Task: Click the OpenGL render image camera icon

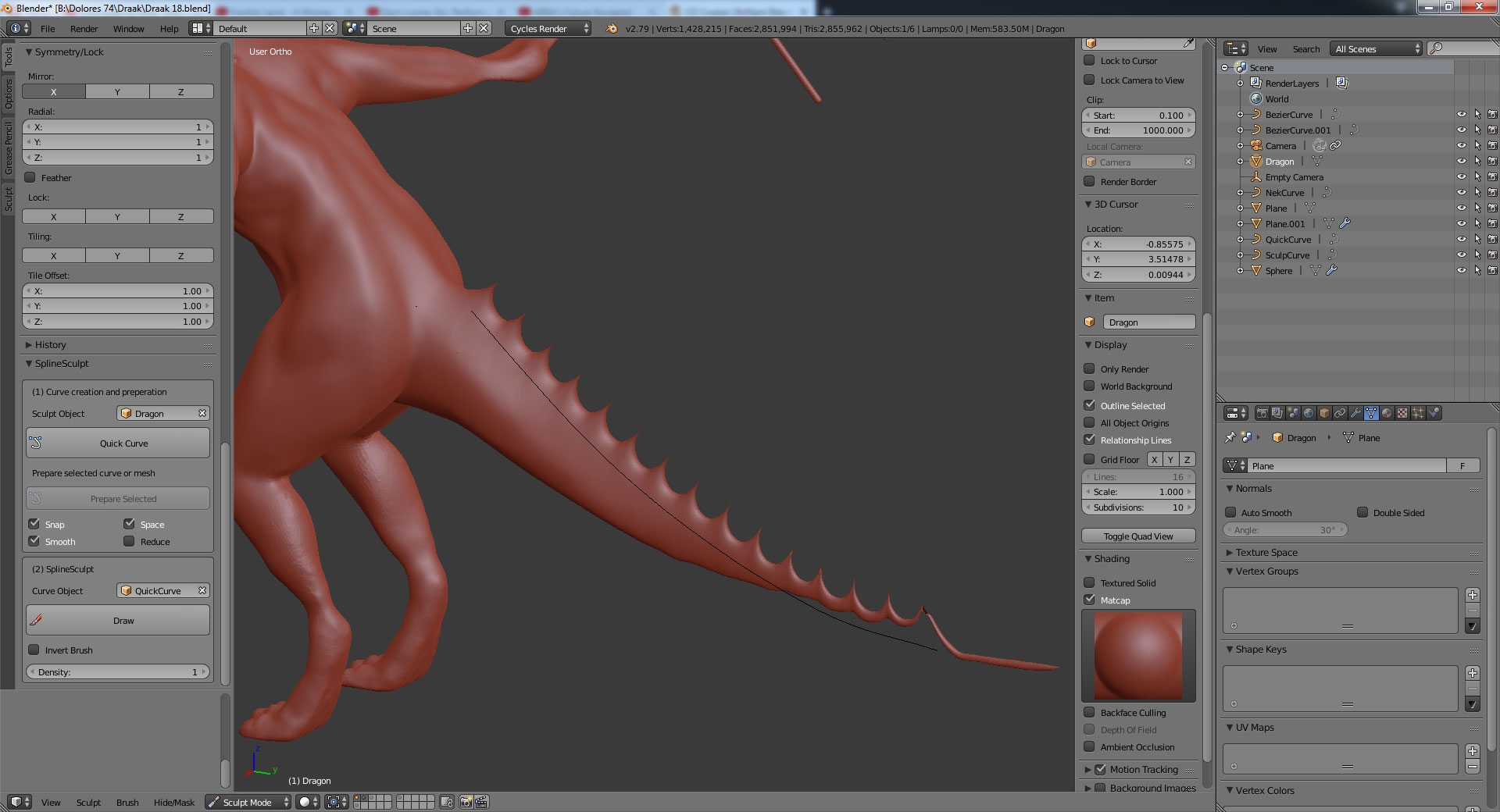Action: pos(466,802)
